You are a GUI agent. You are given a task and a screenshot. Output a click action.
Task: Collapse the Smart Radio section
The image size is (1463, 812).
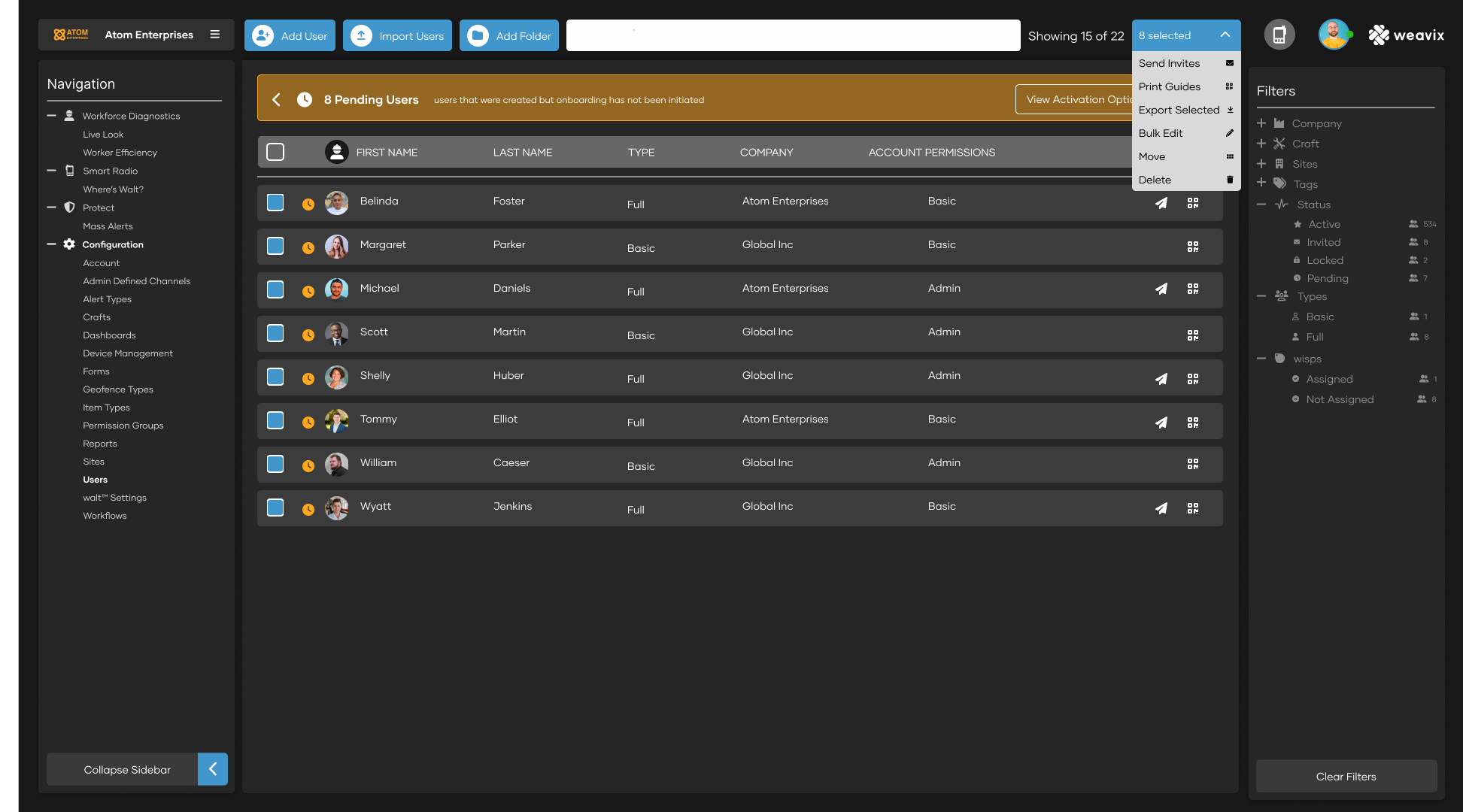coord(52,171)
